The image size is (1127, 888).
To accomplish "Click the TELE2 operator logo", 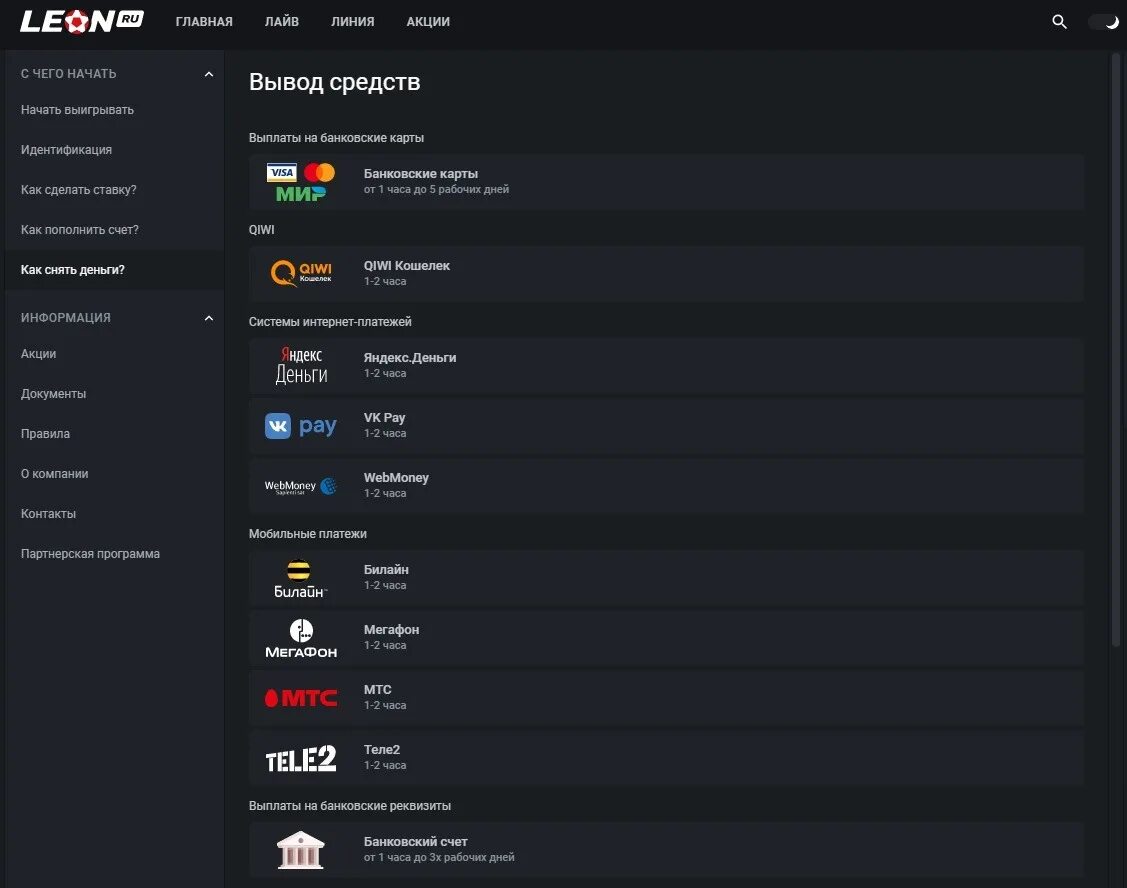I will (300, 759).
